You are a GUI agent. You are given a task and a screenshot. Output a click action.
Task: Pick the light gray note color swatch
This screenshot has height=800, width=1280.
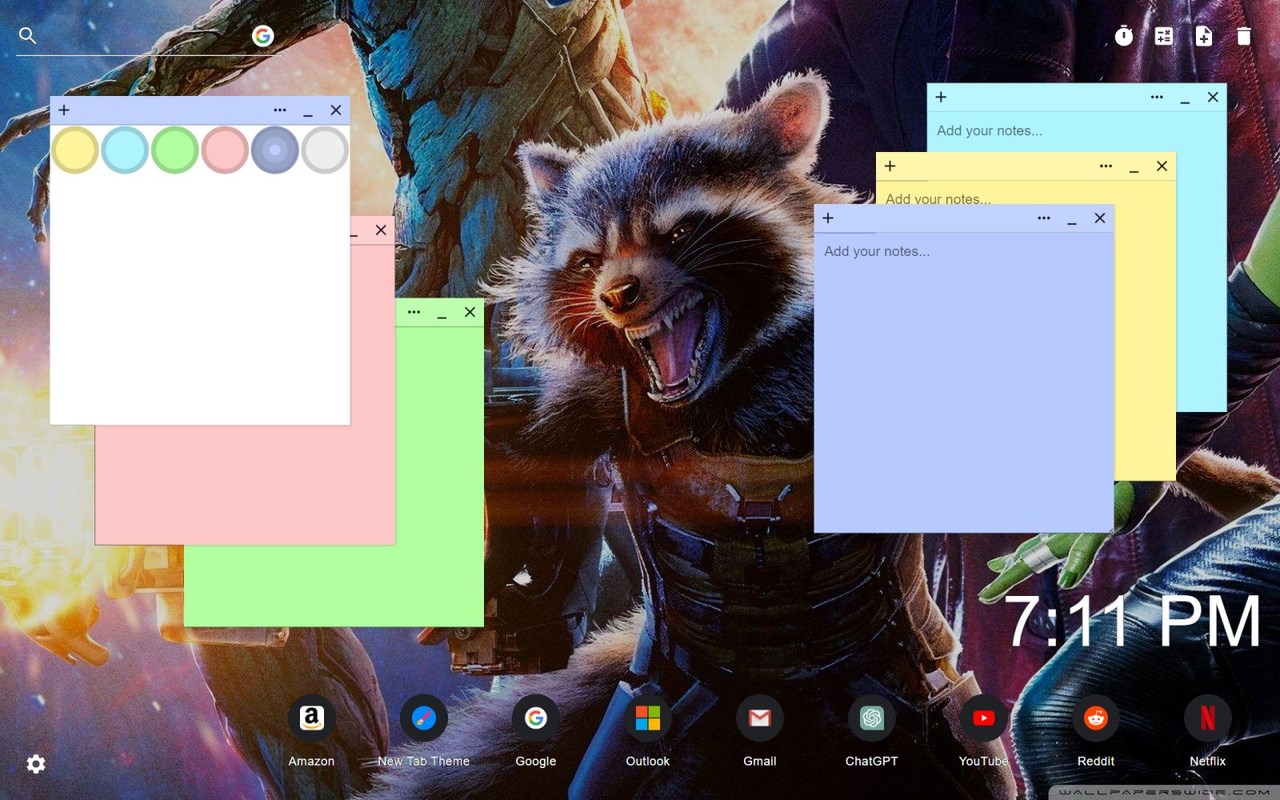point(325,150)
